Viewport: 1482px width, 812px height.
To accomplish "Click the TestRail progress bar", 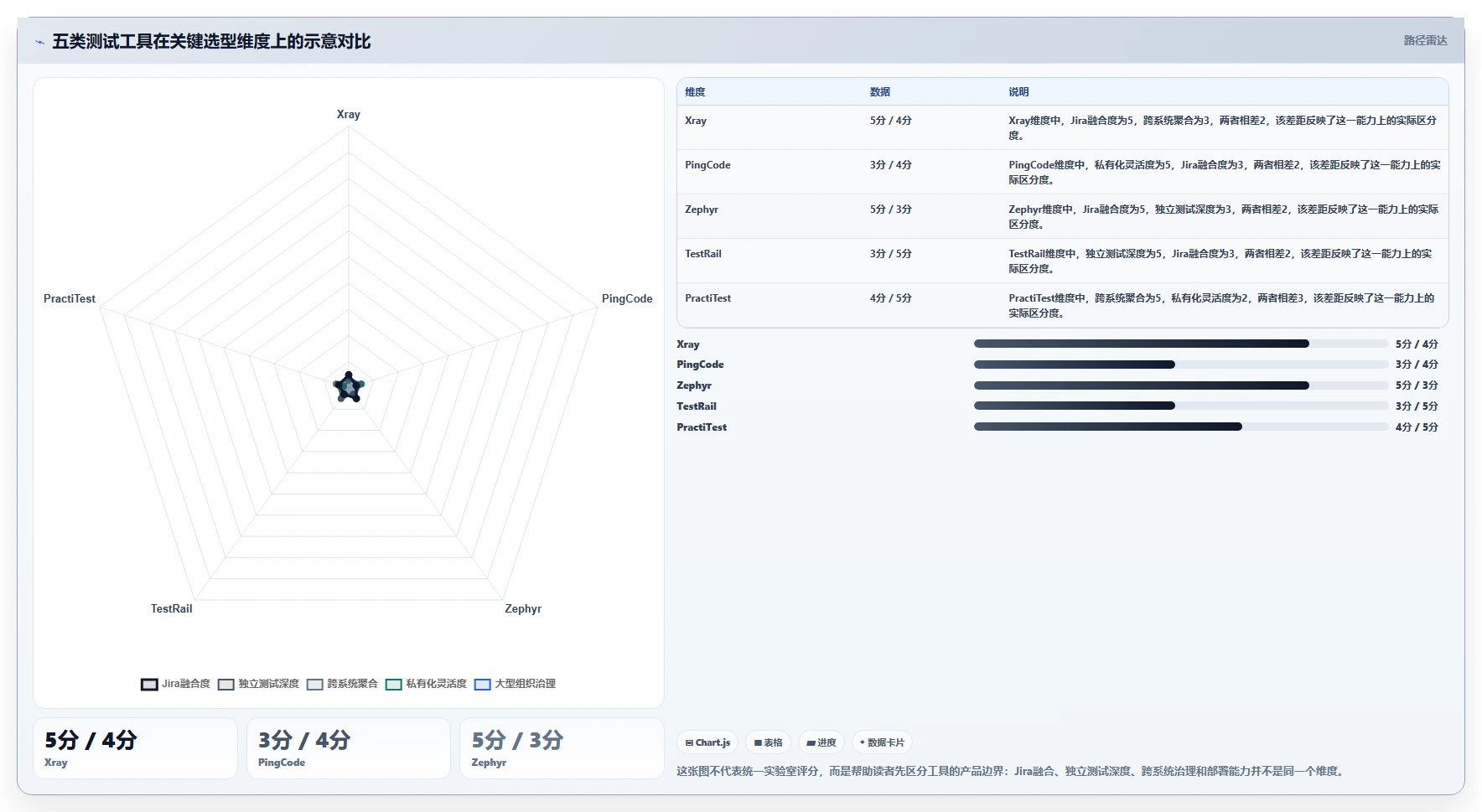I will point(1181,406).
